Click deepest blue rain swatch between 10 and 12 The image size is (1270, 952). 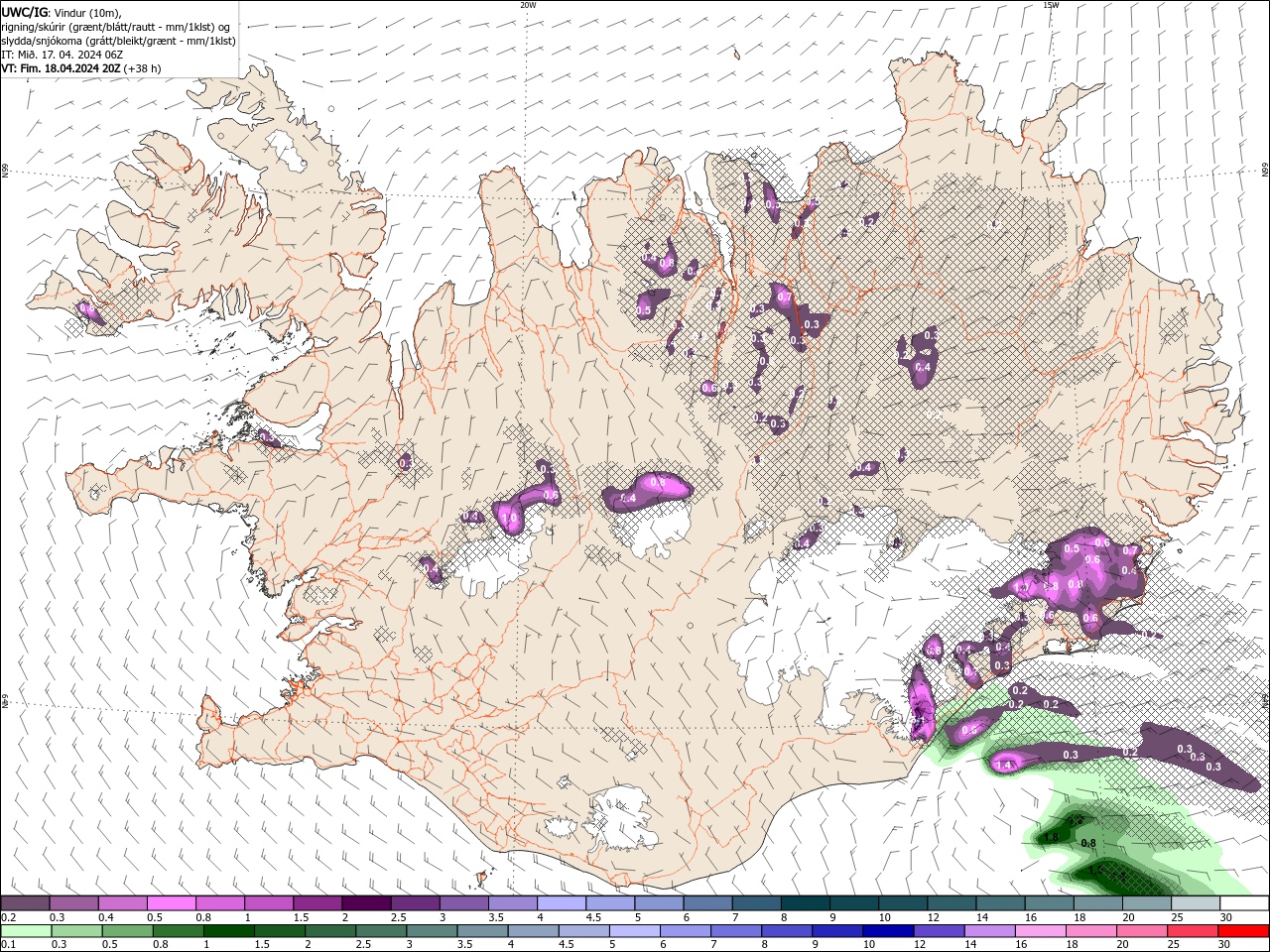click(x=888, y=931)
